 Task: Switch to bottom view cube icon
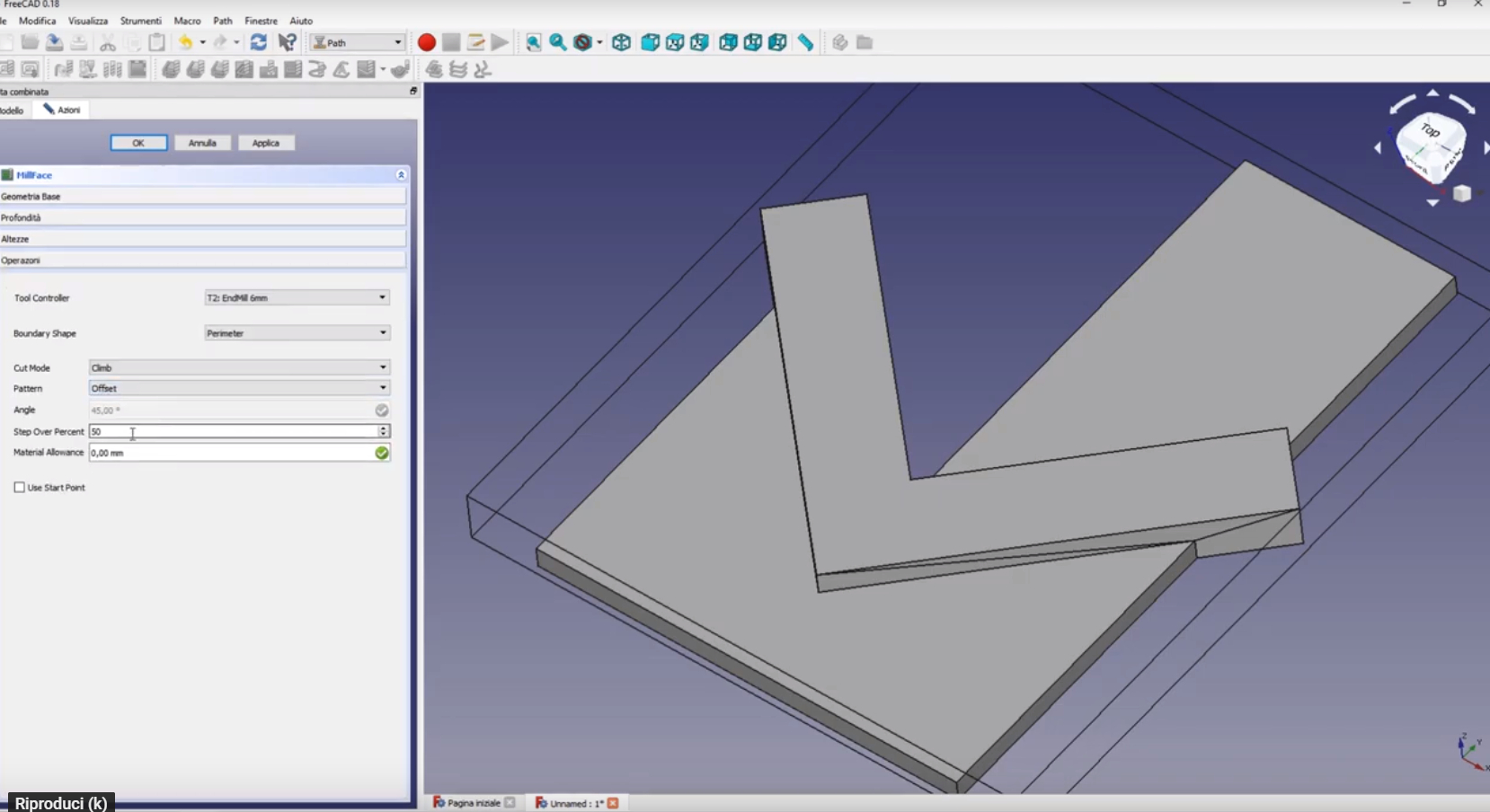pos(753,42)
